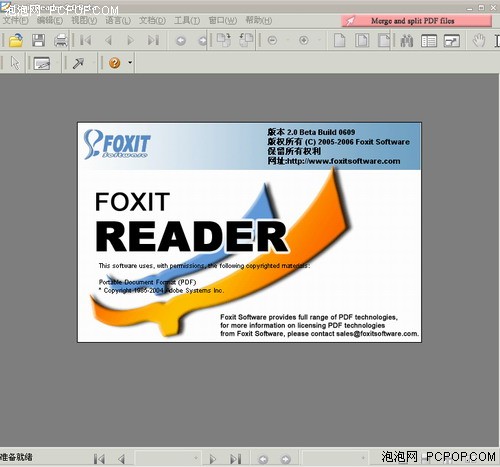Expand dropdown next to diagonal arrow tool
Image resolution: width=500 pixels, height=467 pixels.
coord(94,63)
